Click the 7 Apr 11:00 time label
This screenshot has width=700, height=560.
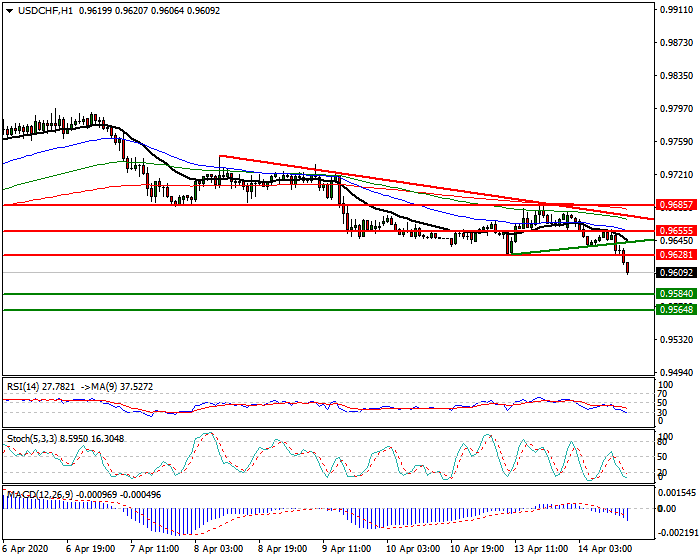[154, 549]
